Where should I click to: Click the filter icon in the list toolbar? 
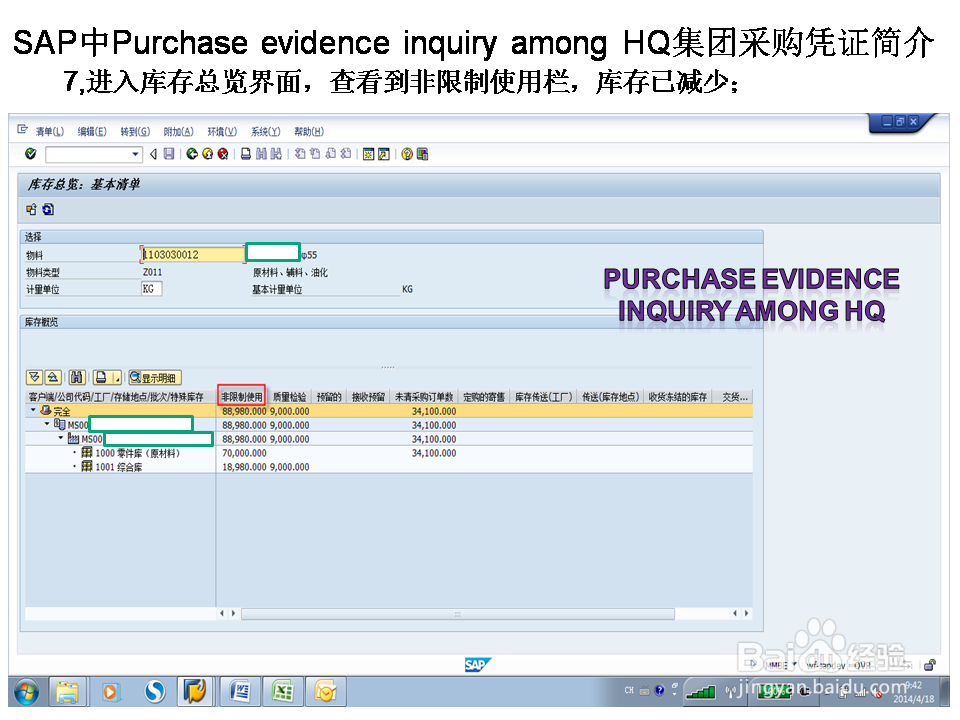point(33,377)
